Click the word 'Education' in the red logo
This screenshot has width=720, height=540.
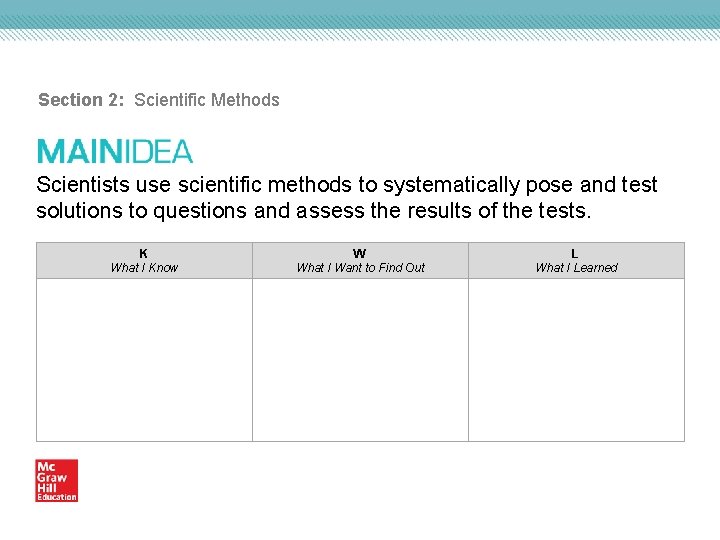pyautogui.click(x=56, y=497)
